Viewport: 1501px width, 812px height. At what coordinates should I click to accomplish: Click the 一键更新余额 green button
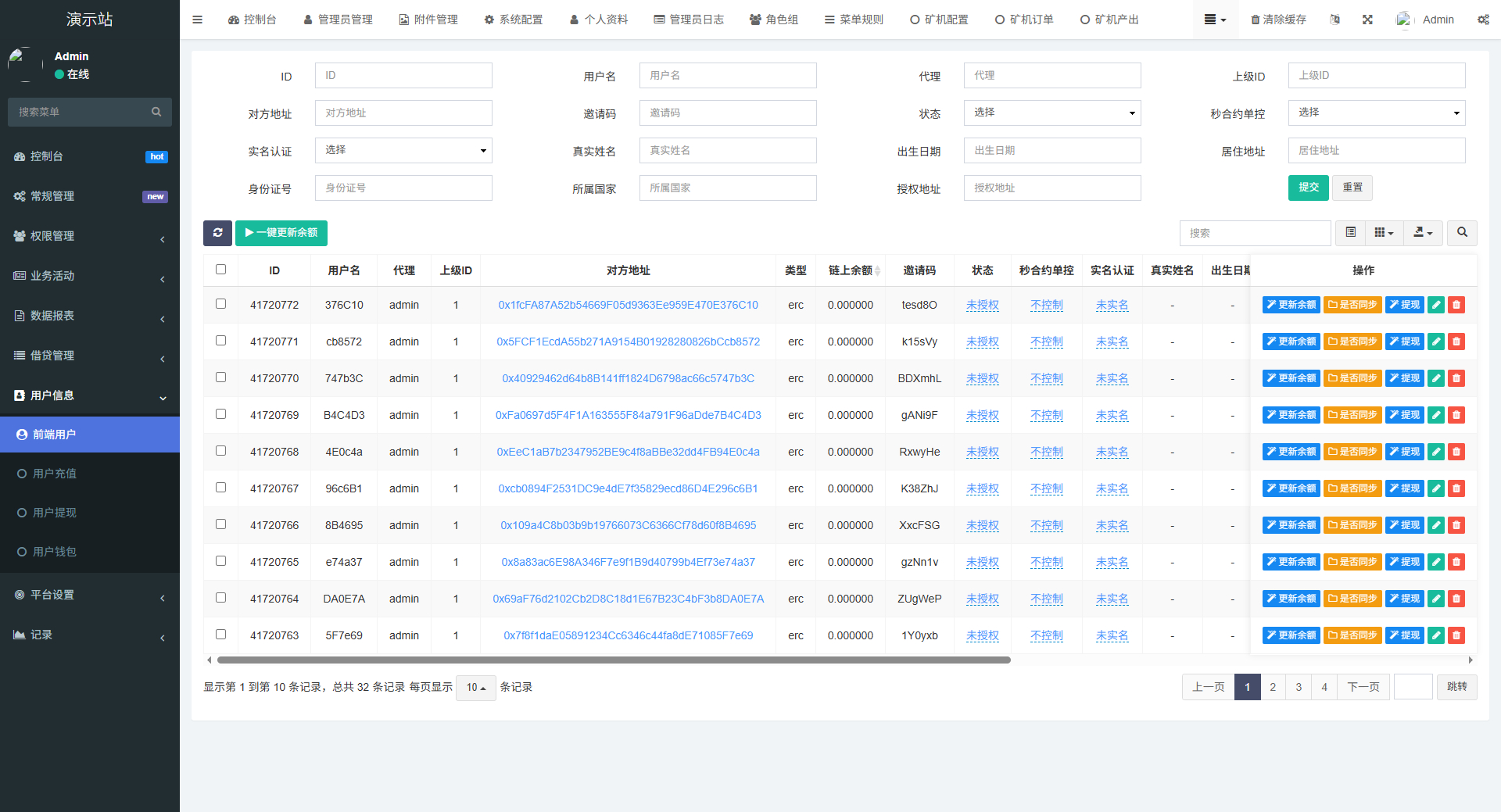click(x=281, y=233)
